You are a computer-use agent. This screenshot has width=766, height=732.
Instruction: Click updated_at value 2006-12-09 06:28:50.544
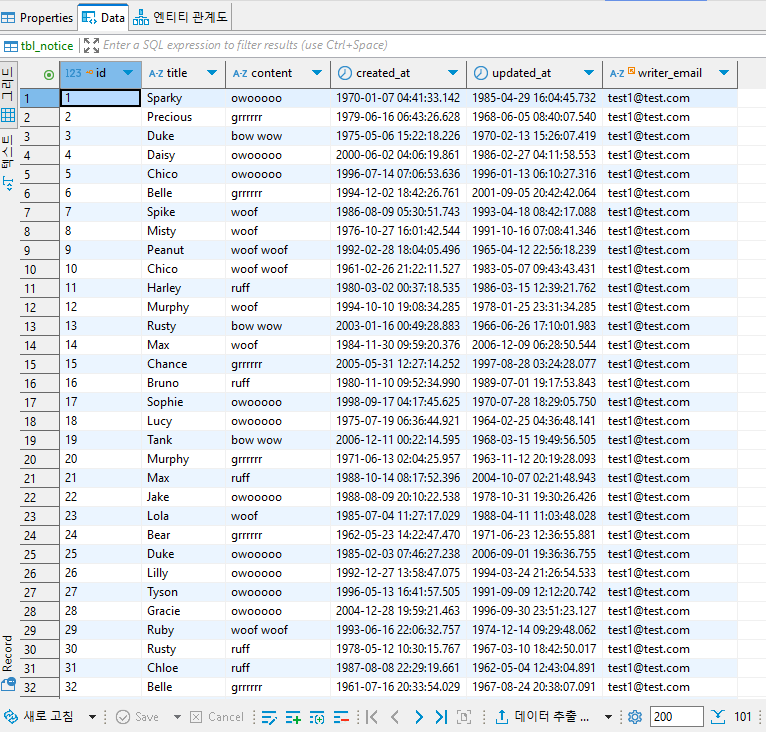pos(534,345)
